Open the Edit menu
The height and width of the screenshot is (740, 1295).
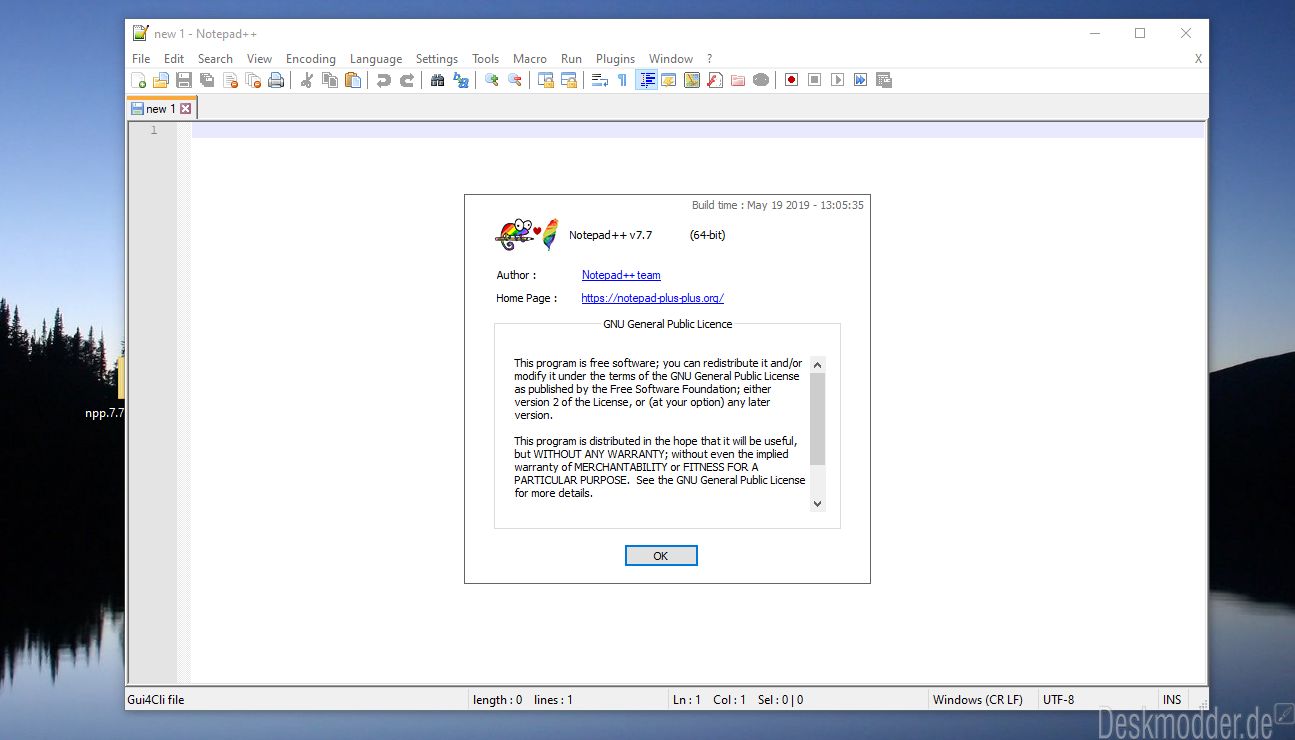(x=174, y=59)
